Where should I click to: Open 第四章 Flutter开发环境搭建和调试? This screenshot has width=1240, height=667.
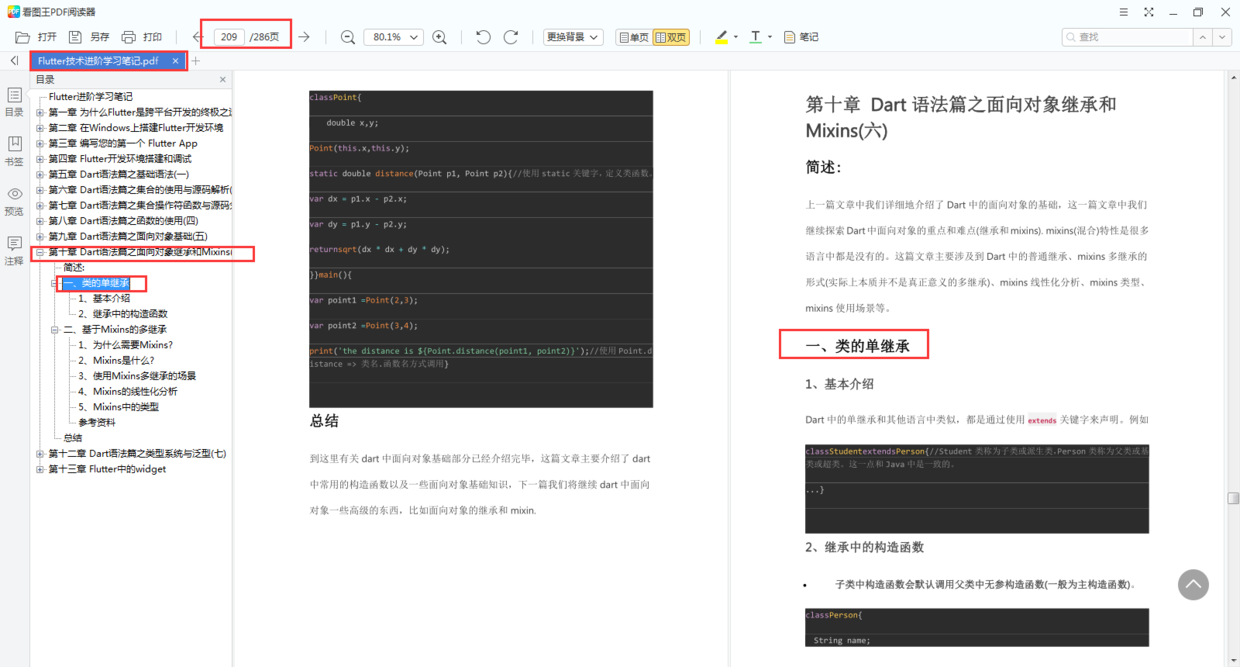pyautogui.click(x=120, y=159)
